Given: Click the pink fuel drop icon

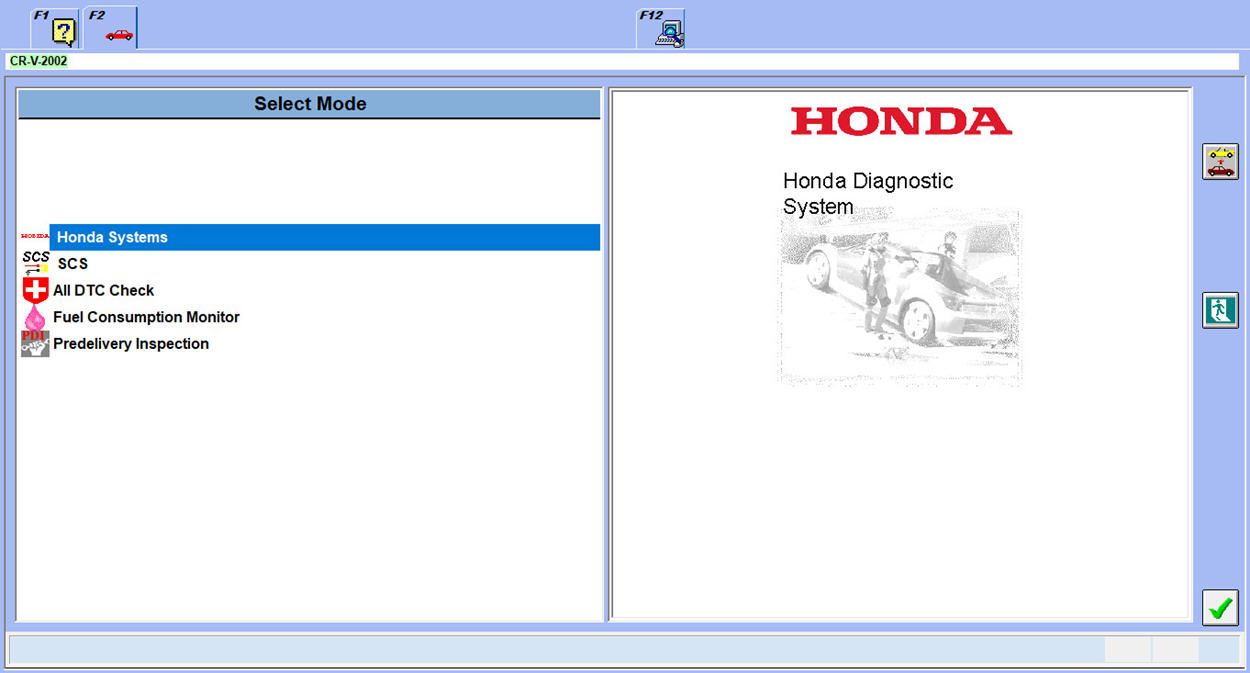Looking at the screenshot, I should (x=35, y=318).
